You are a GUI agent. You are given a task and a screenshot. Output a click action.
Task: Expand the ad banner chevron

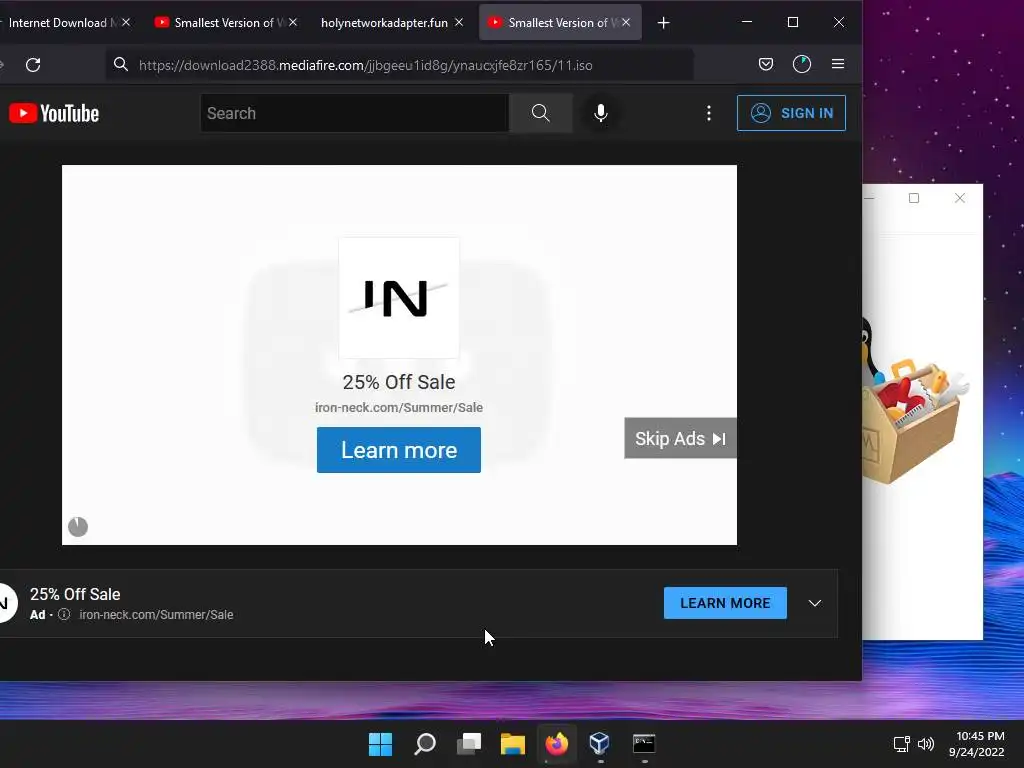(814, 603)
